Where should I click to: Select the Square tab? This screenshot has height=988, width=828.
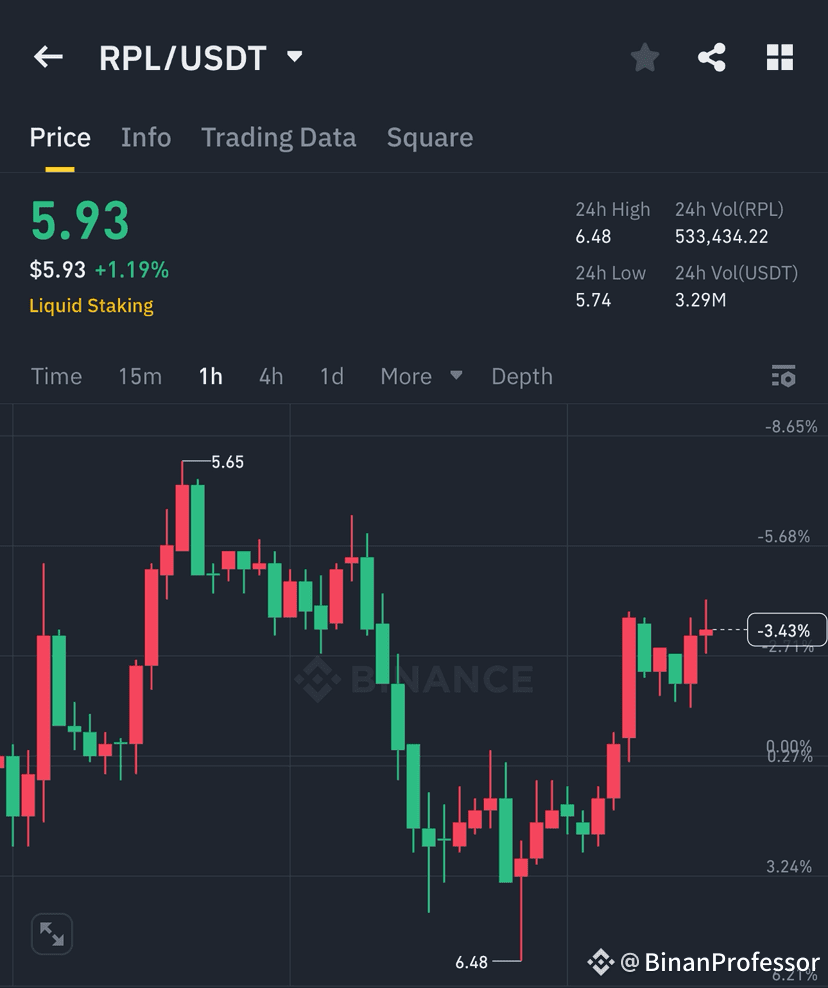click(x=429, y=137)
